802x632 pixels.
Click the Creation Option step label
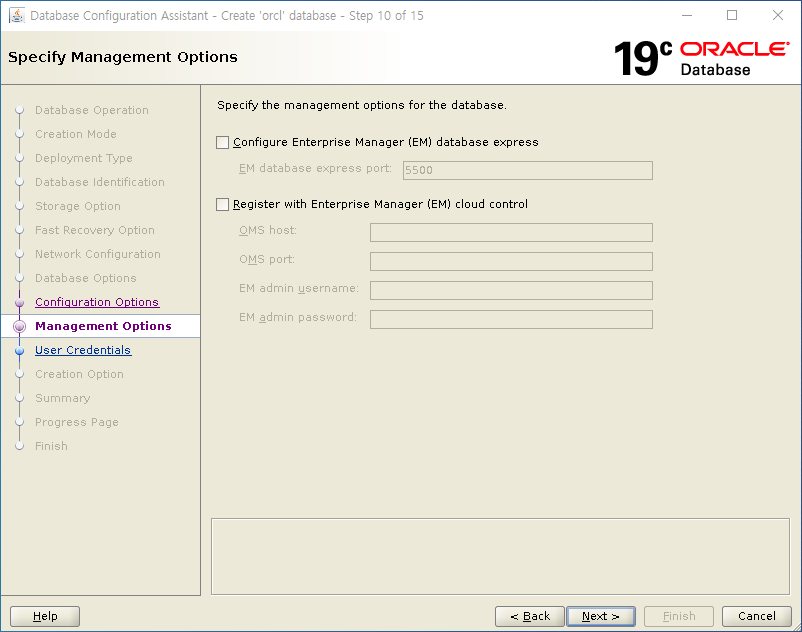point(79,374)
